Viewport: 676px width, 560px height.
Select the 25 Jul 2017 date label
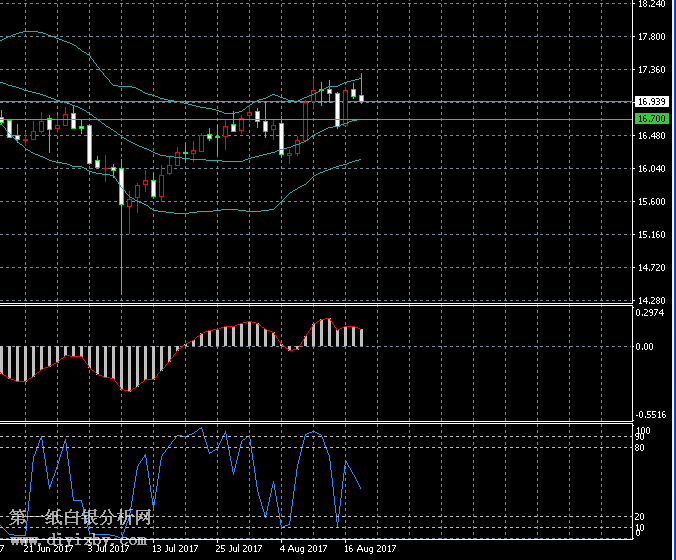pyautogui.click(x=238, y=548)
